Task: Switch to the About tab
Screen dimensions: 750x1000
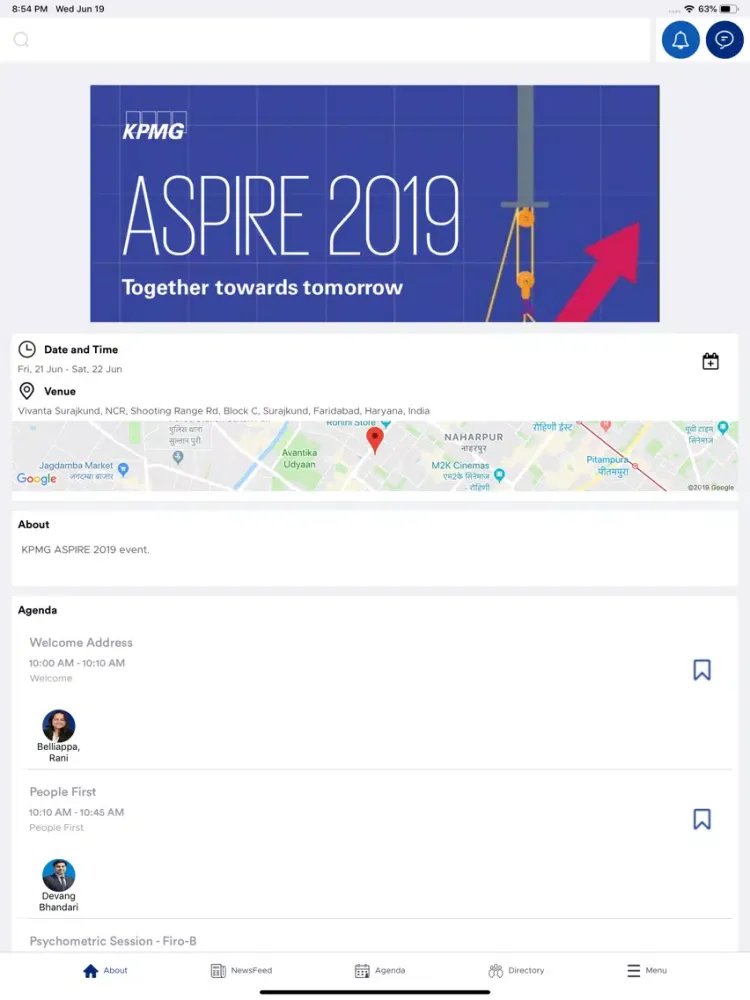Action: [x=105, y=971]
